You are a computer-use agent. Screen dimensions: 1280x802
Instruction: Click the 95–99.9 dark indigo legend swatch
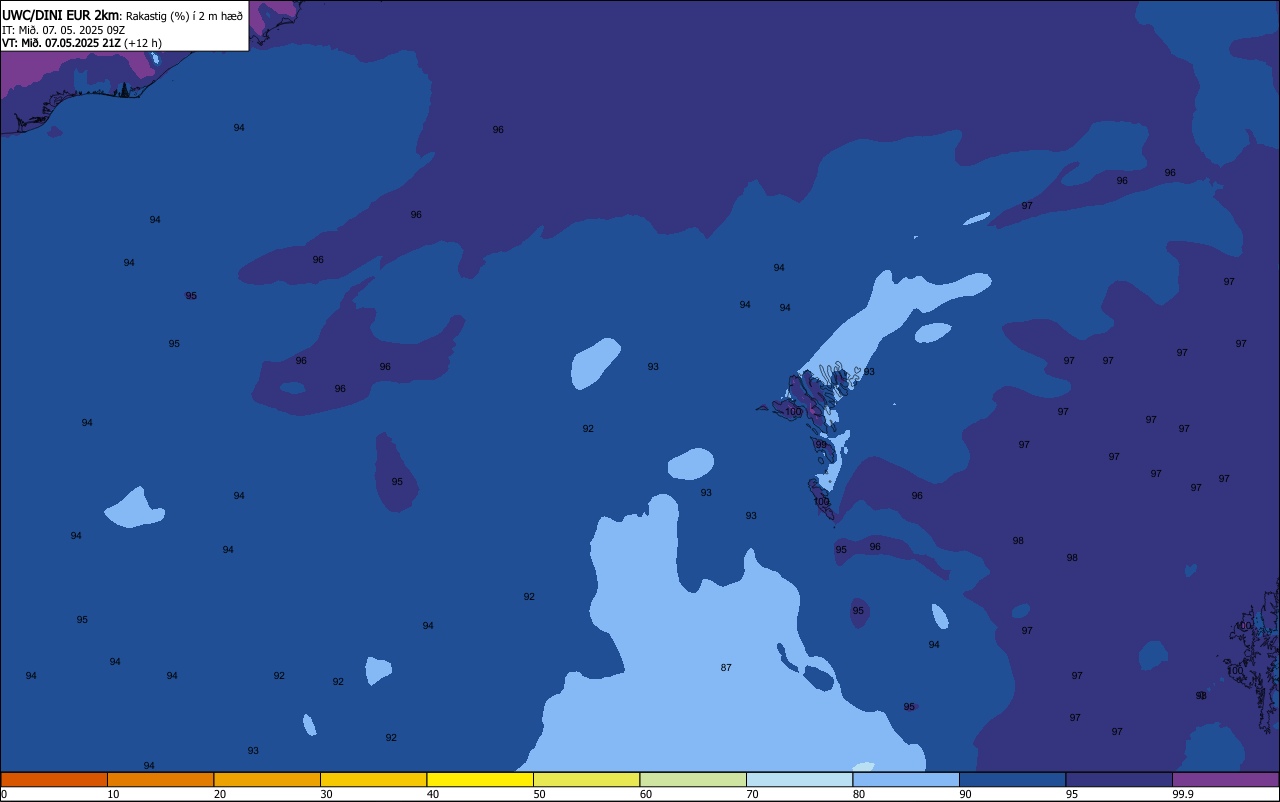point(1119,779)
